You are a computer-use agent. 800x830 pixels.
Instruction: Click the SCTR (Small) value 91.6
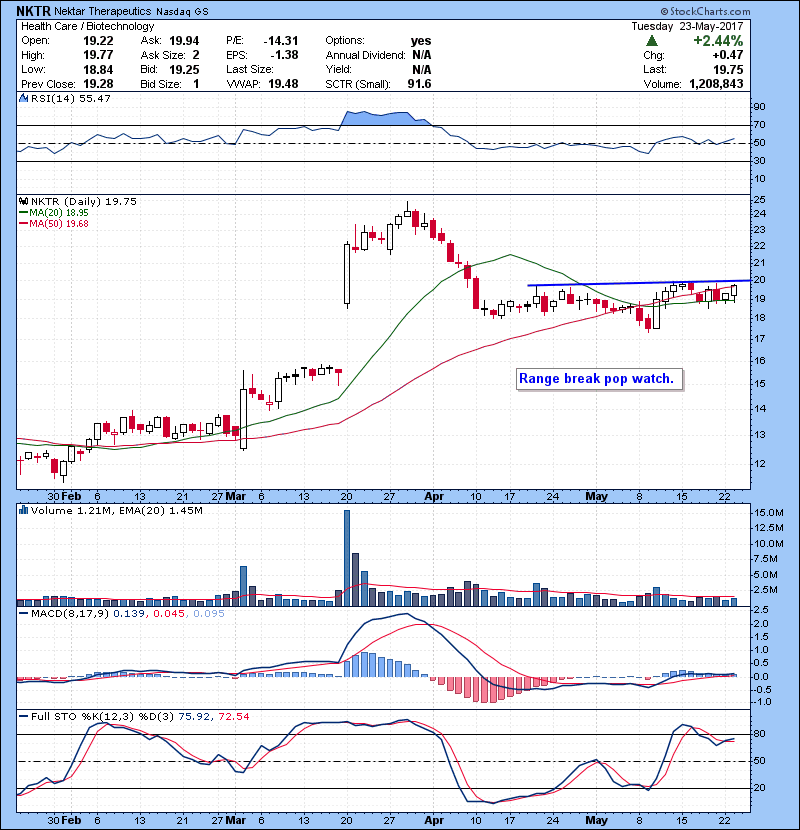click(x=417, y=84)
